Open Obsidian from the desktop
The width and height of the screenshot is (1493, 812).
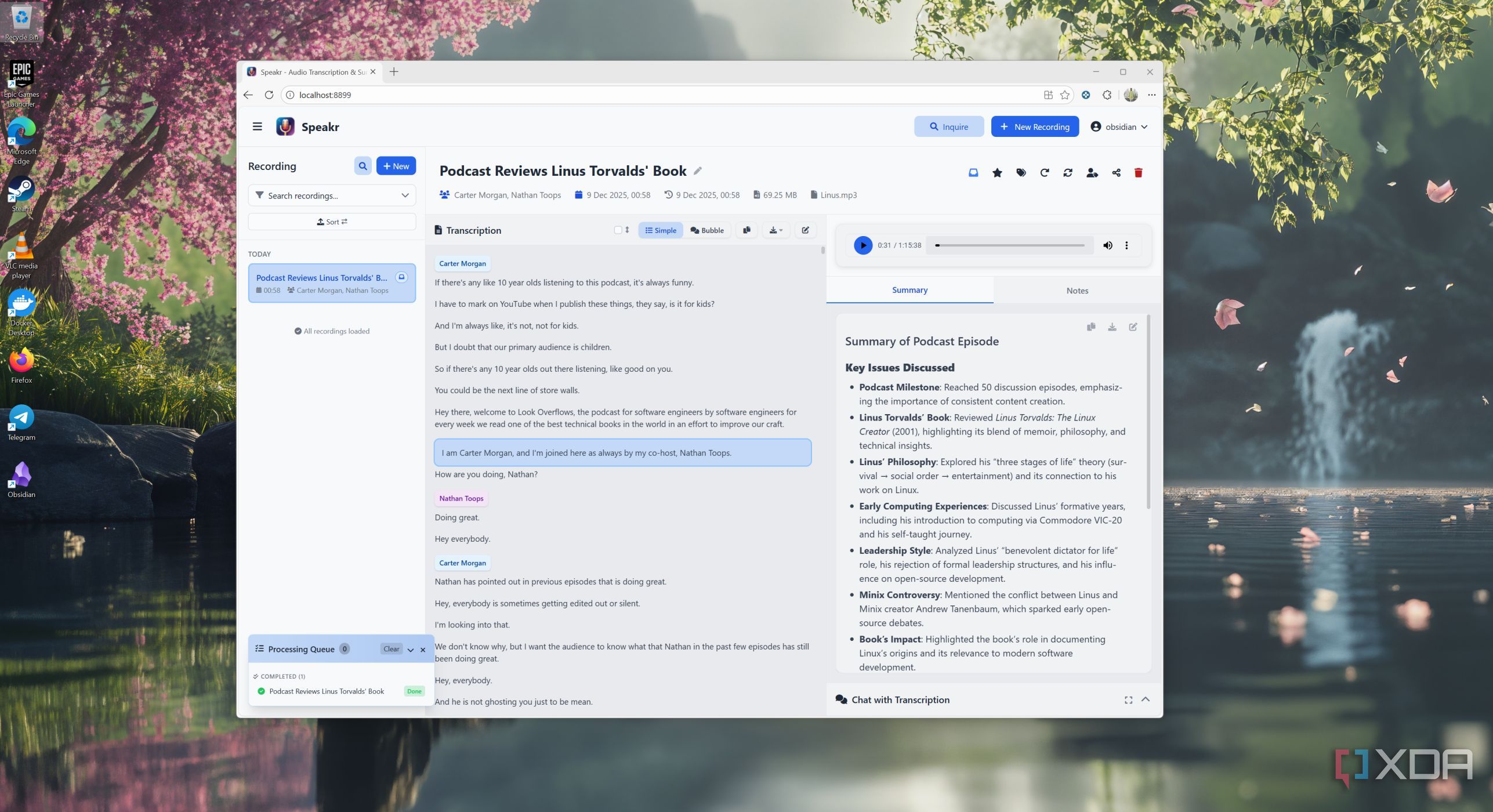[x=21, y=480]
